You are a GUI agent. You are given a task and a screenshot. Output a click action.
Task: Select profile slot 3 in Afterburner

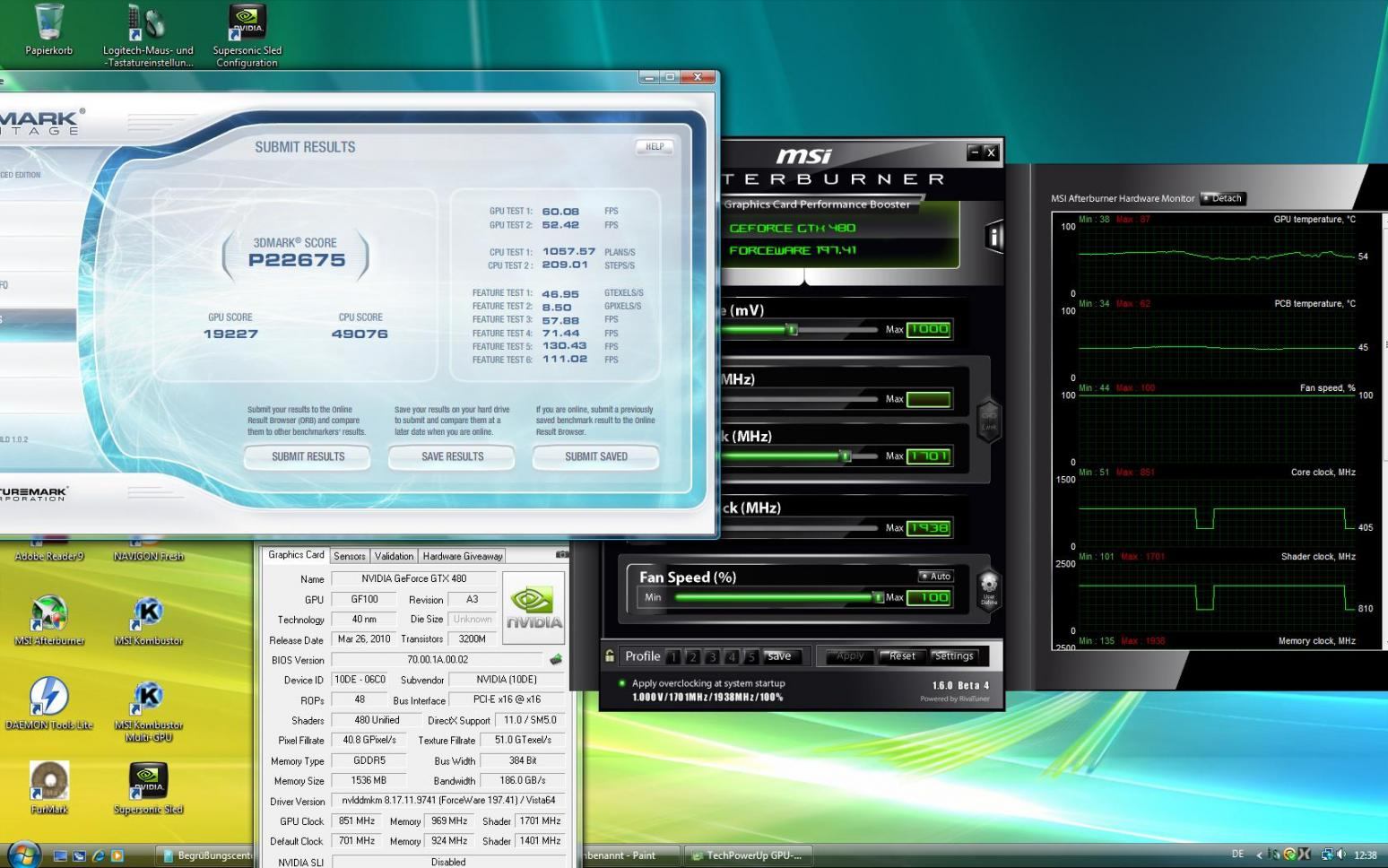coord(712,657)
